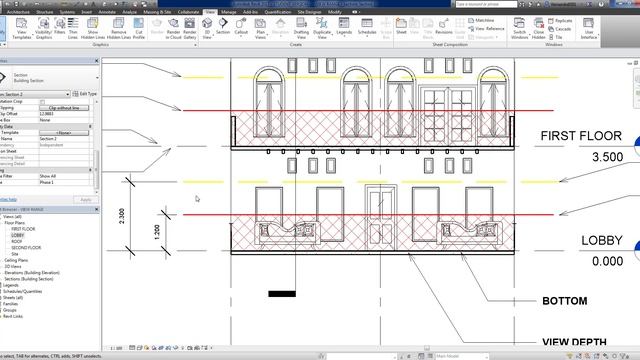Open User Interface dropdown
This screenshot has height=360, width=640.
tap(589, 28)
